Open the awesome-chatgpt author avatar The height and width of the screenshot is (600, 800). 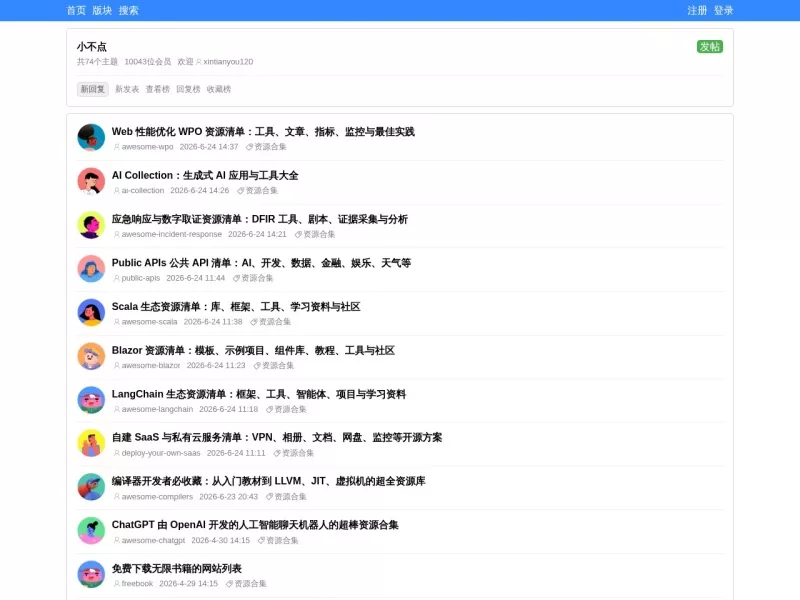click(x=91, y=531)
